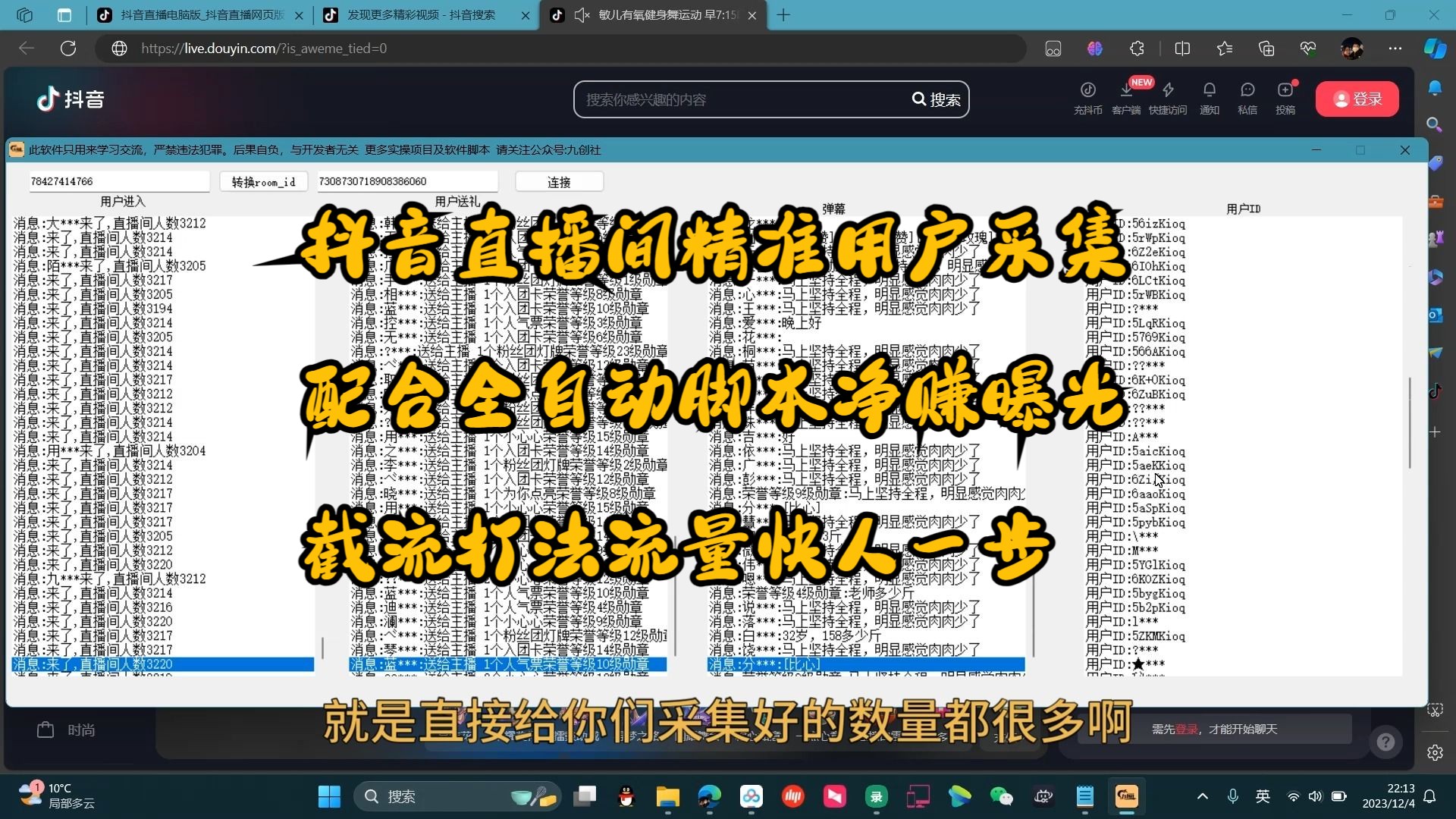Screen dimensions: 1456x819
Task: Show hidden system tray icons
Action: [x=1202, y=796]
